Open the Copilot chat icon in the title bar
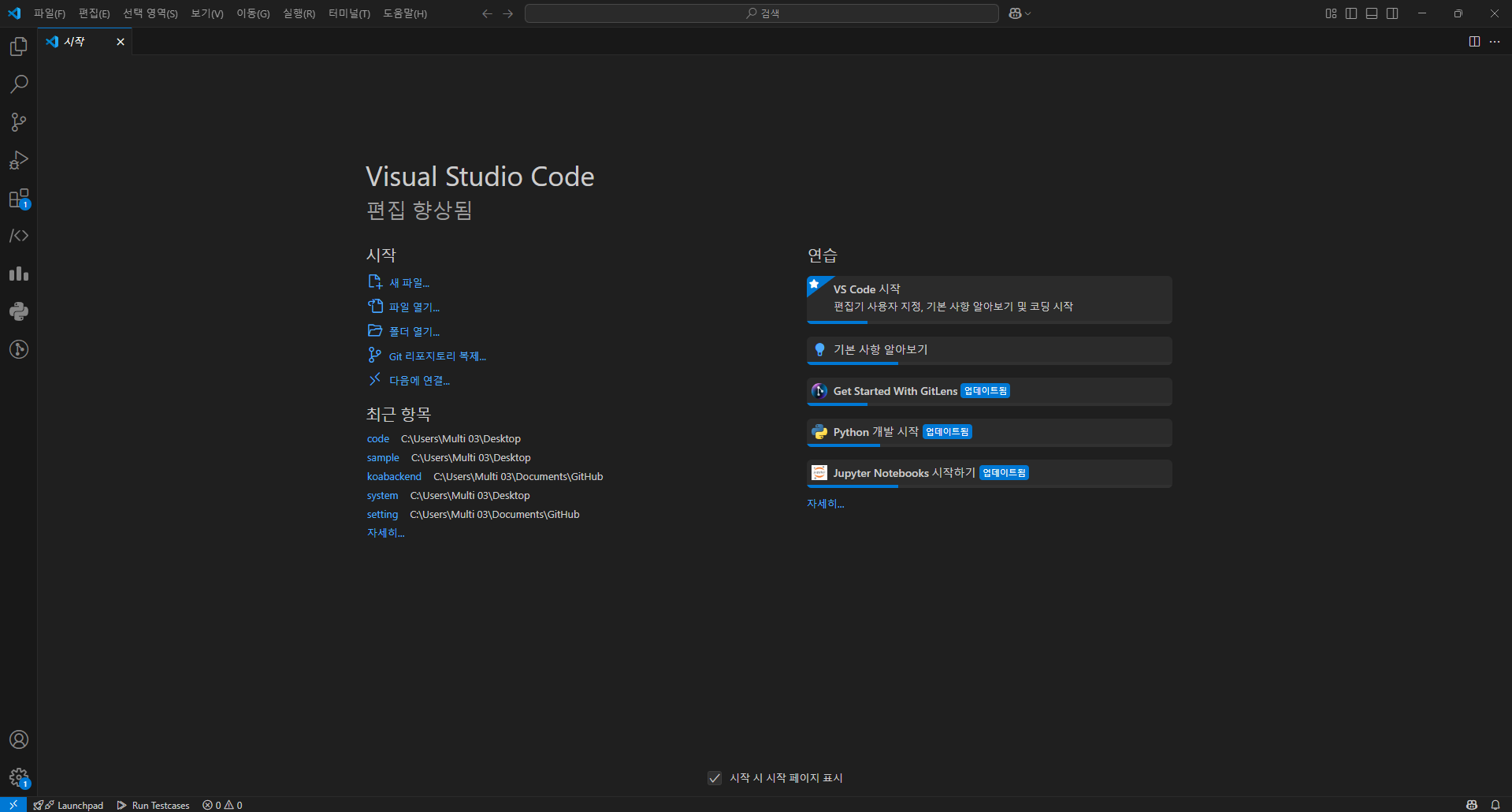The height and width of the screenshot is (812, 1512). tap(1015, 13)
